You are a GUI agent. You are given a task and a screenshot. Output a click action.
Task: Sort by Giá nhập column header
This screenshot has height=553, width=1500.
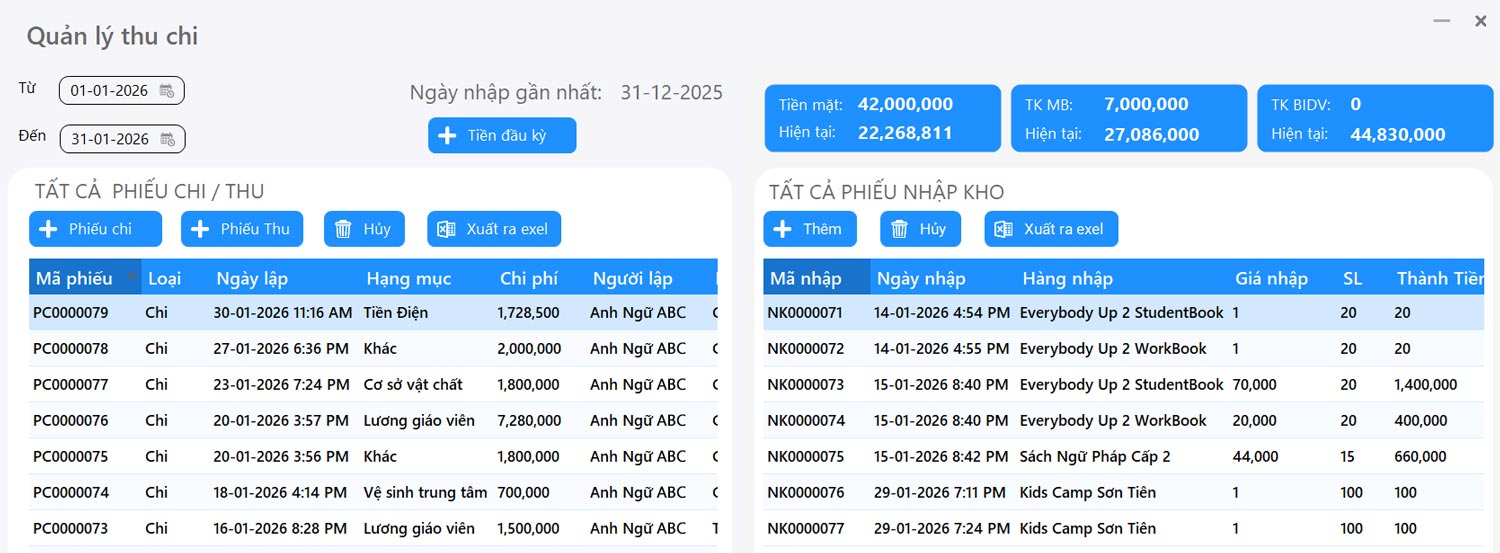[1271, 278]
